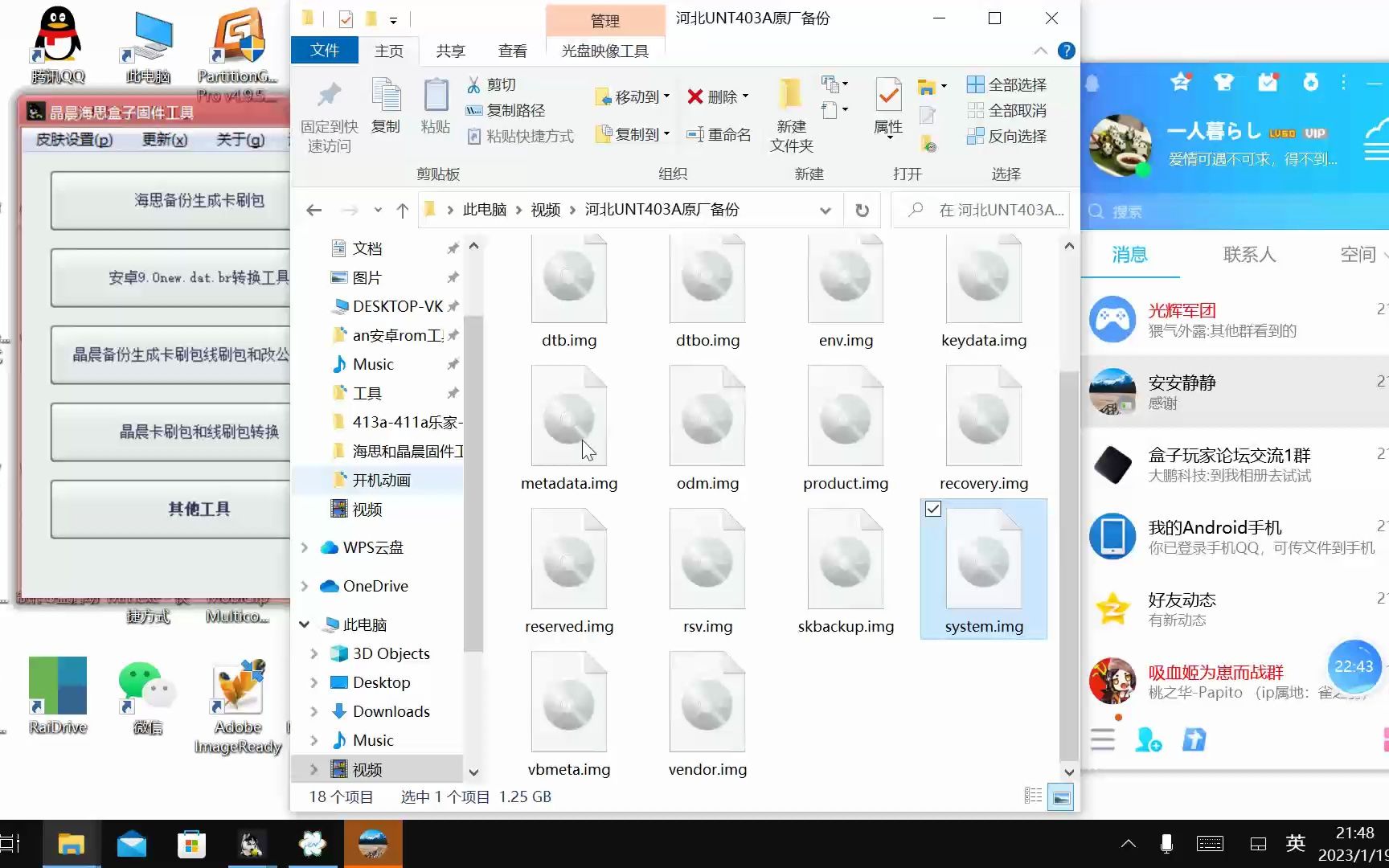Expand the 3D Objects folder in sidebar
This screenshot has width=1389, height=868.
[314, 653]
